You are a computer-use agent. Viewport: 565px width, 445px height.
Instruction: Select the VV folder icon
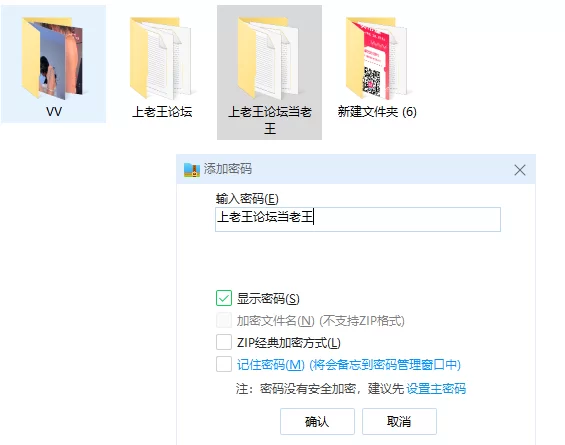52,58
